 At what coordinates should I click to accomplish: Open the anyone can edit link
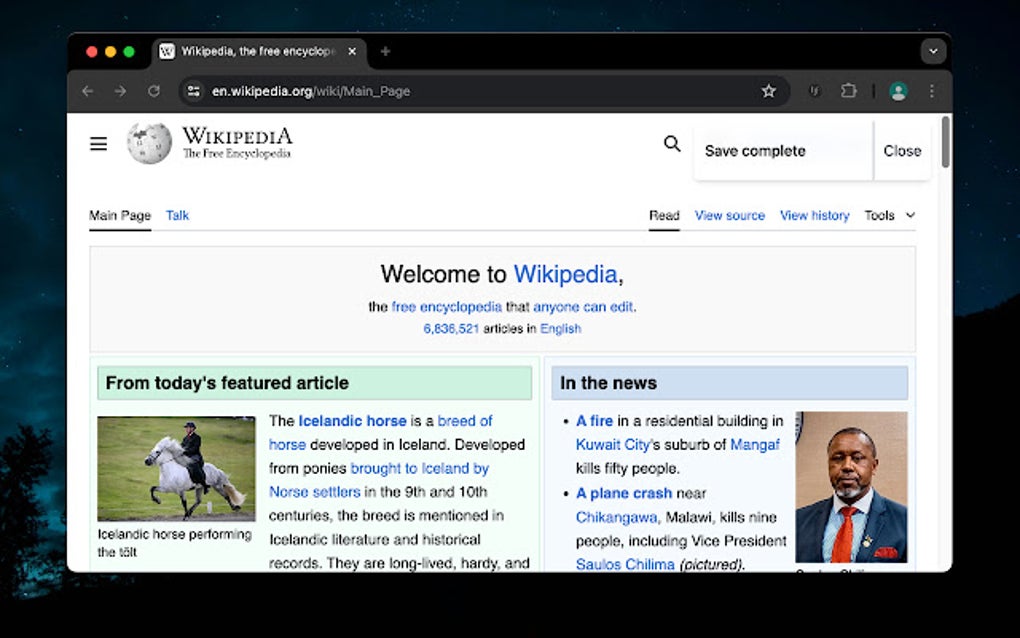tap(584, 306)
